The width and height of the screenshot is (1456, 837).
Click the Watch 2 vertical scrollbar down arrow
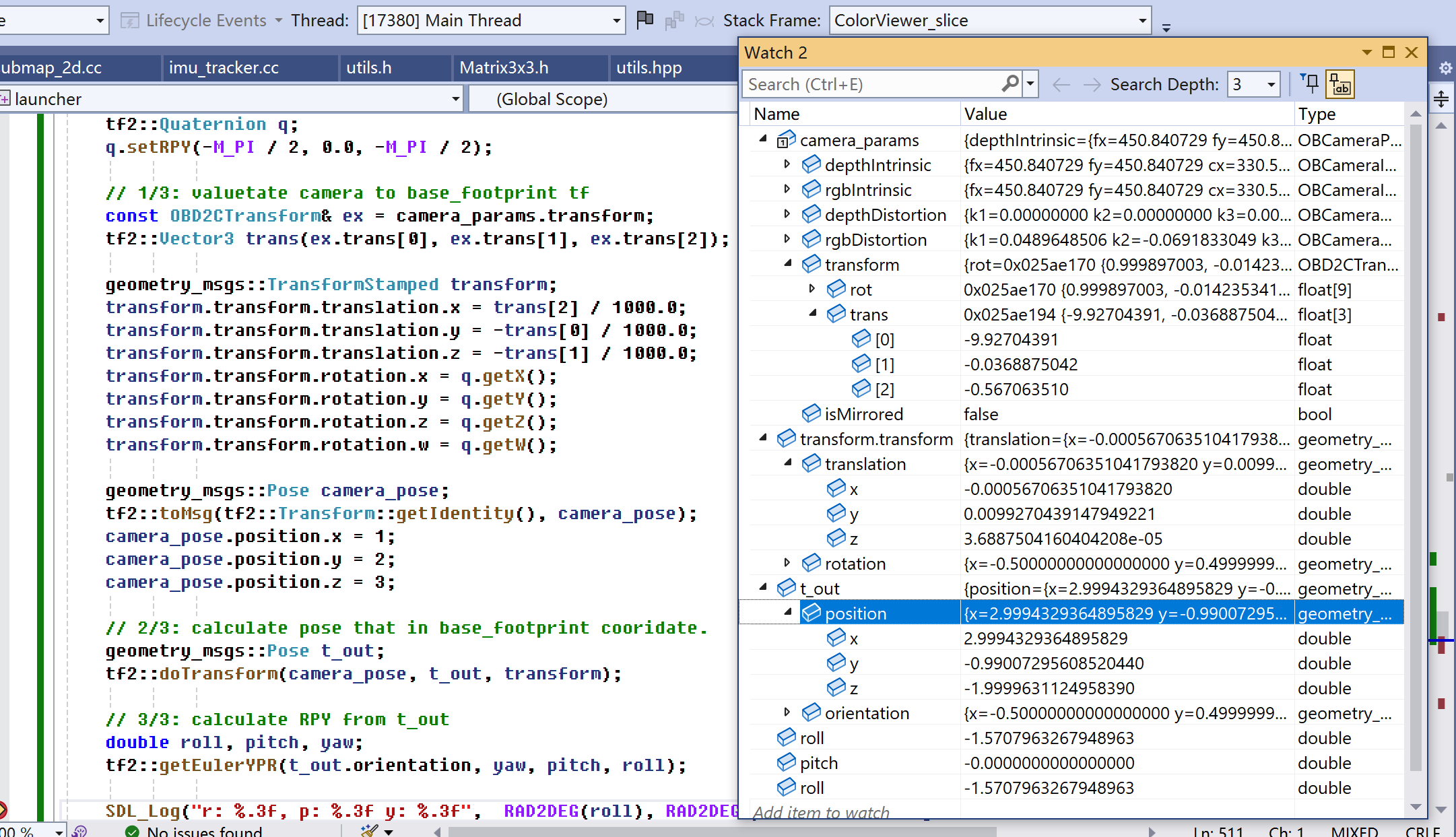pyautogui.click(x=1415, y=807)
